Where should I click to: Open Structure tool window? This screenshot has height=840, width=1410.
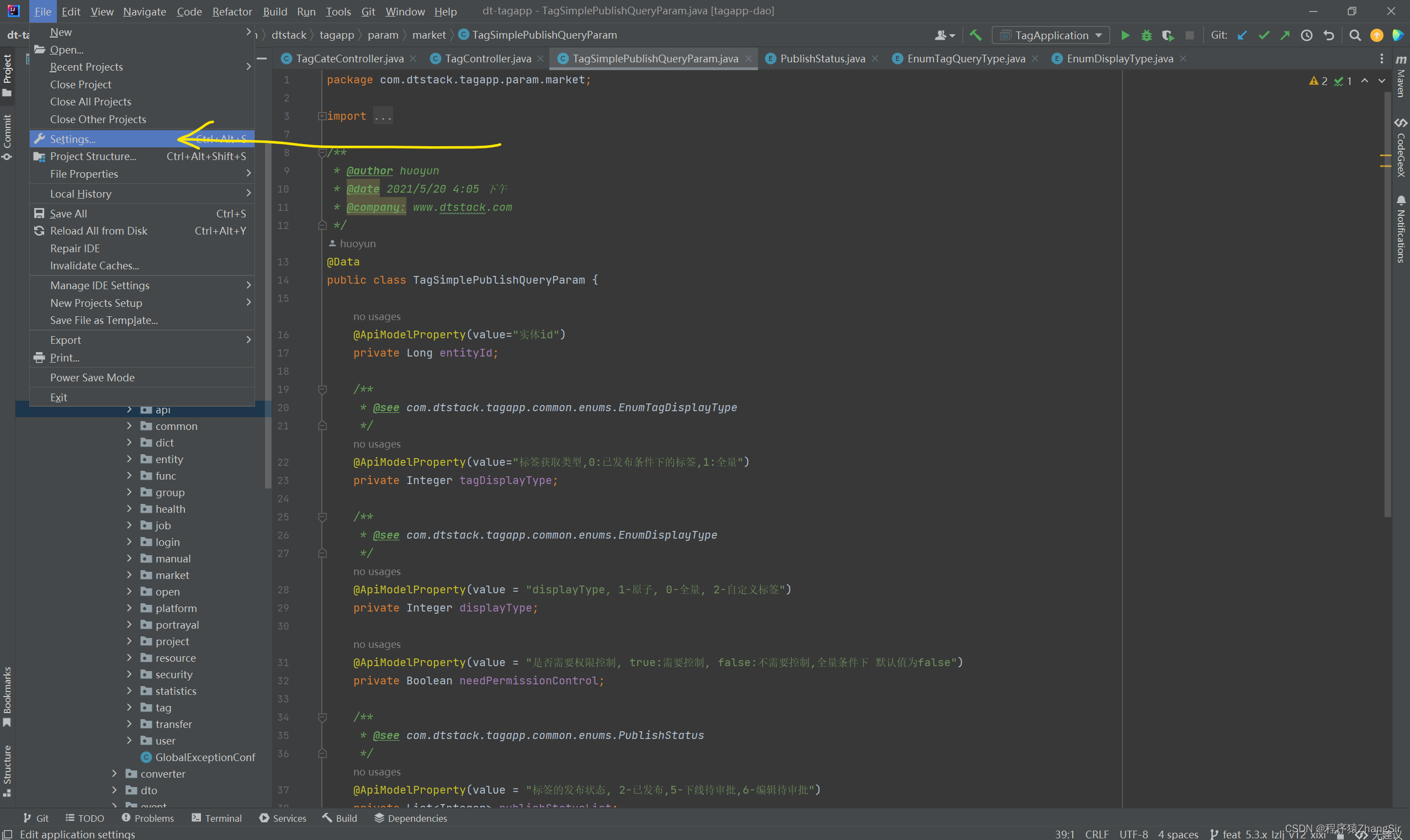(7, 771)
